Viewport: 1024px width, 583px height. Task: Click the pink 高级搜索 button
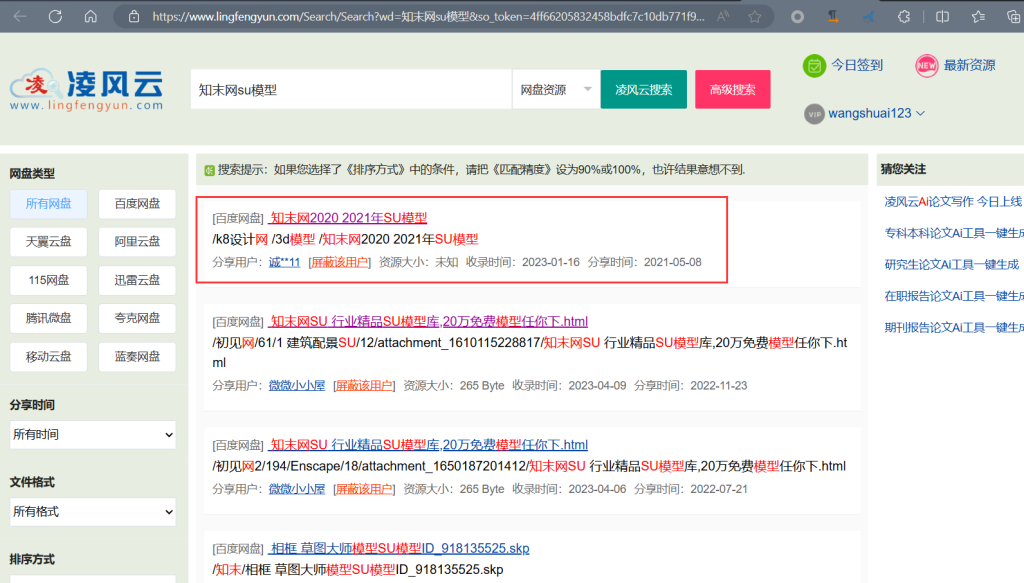coord(732,89)
